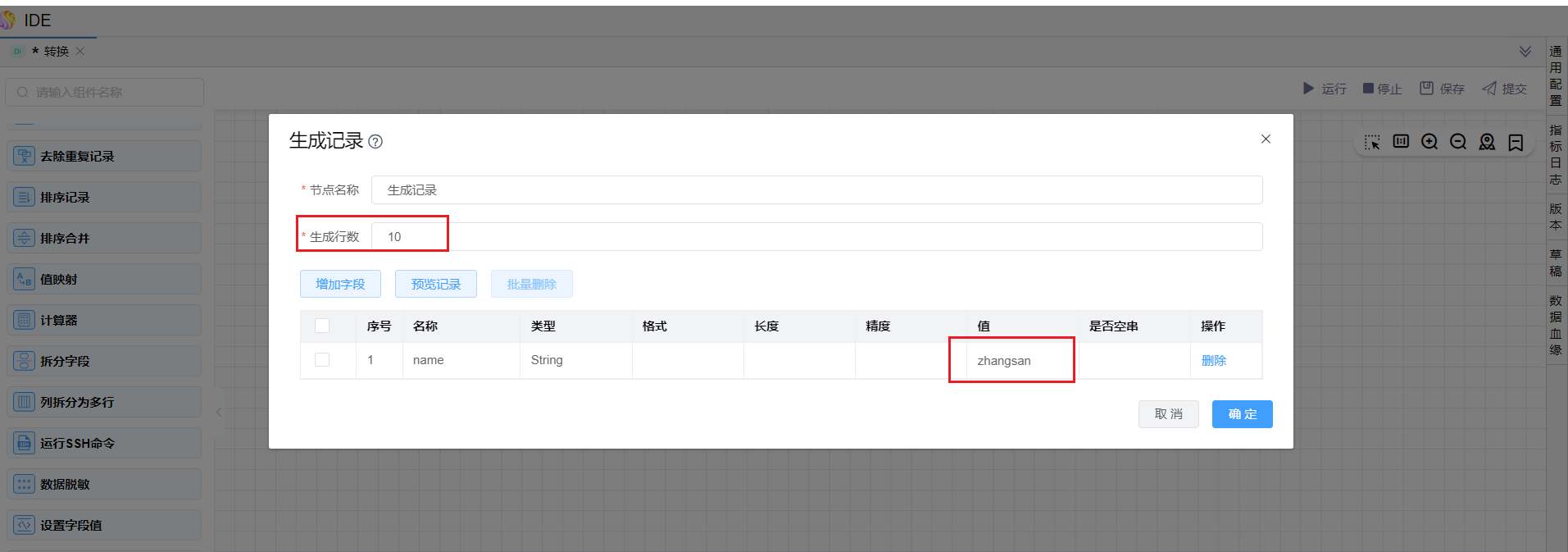
Task: Collapse the left component panel handle
Action: (219, 412)
